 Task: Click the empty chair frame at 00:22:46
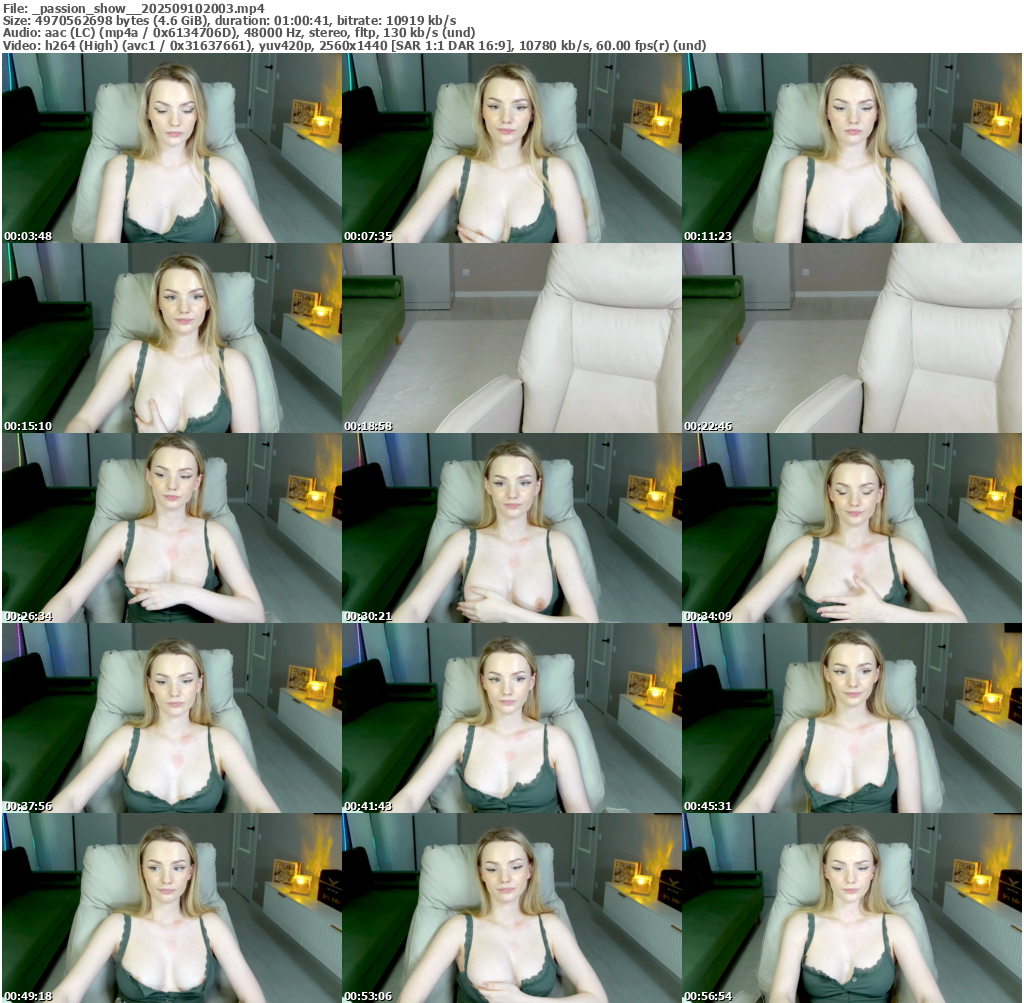(851, 338)
